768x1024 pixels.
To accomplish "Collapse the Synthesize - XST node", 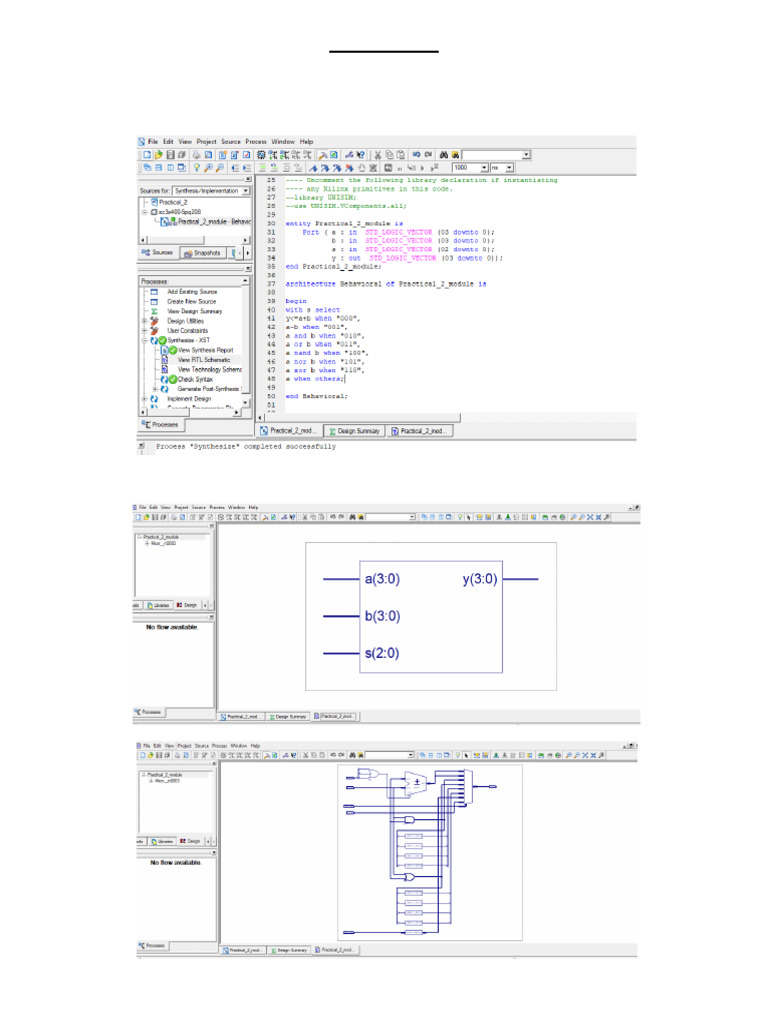I will [x=144, y=341].
